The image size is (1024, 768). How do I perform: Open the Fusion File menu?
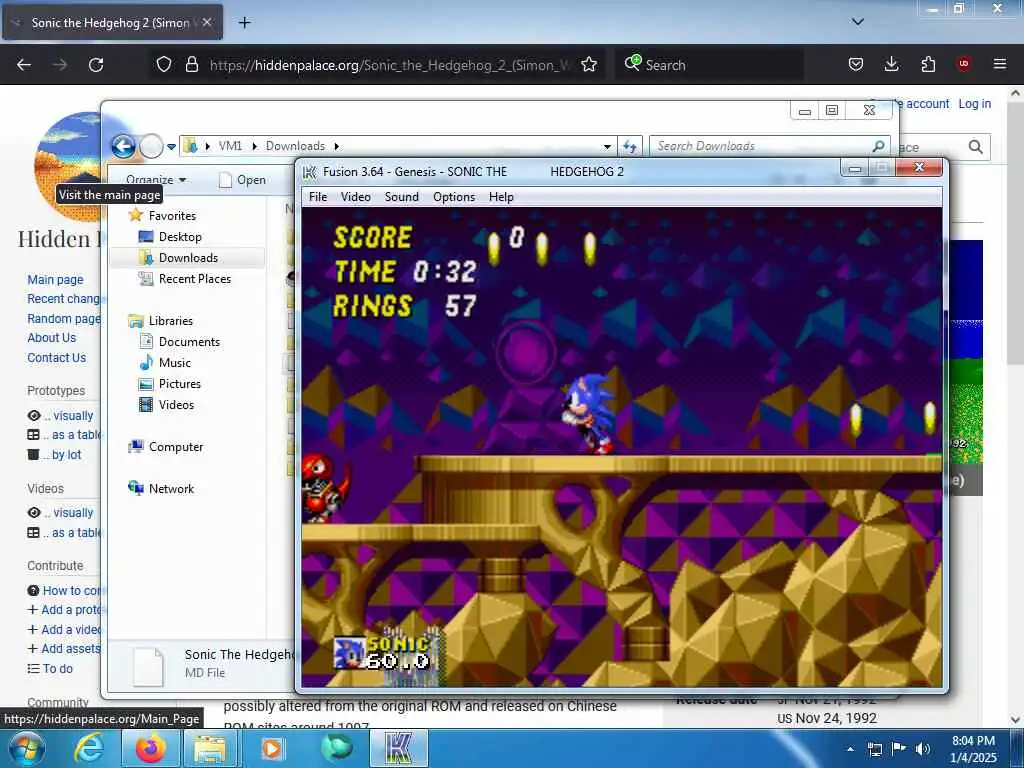pos(318,197)
